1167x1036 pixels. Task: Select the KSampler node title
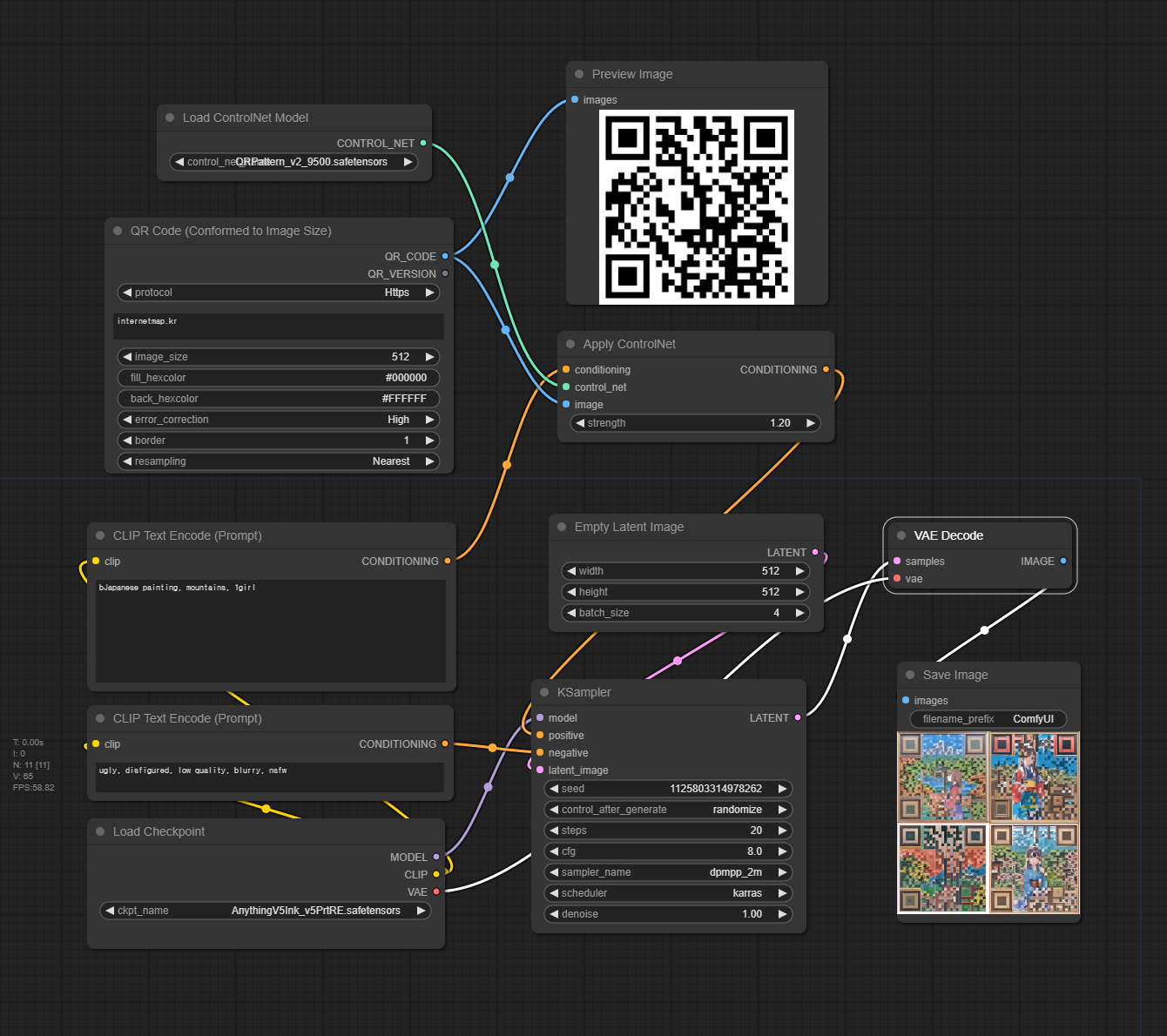pyautogui.click(x=583, y=692)
